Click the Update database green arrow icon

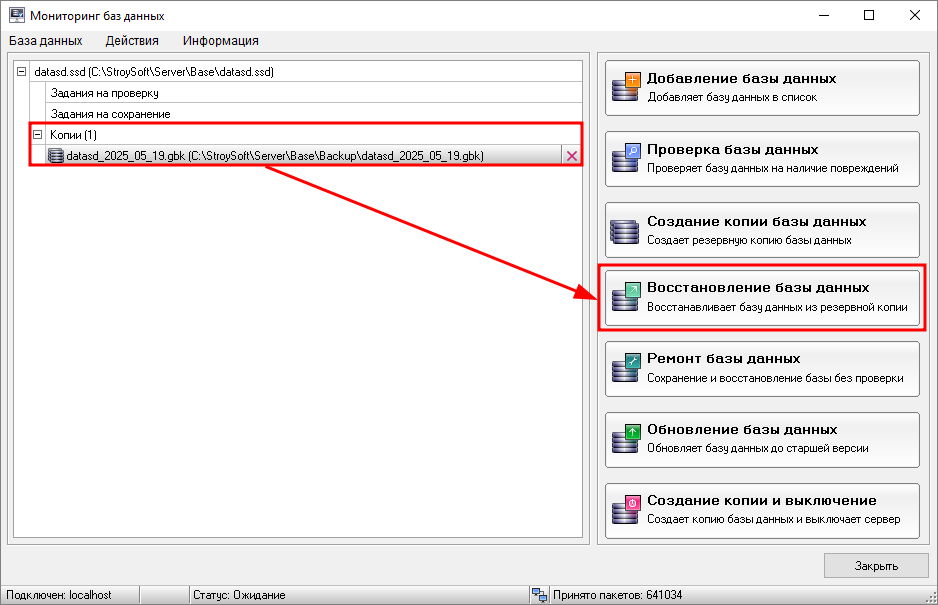pyautogui.click(x=625, y=439)
